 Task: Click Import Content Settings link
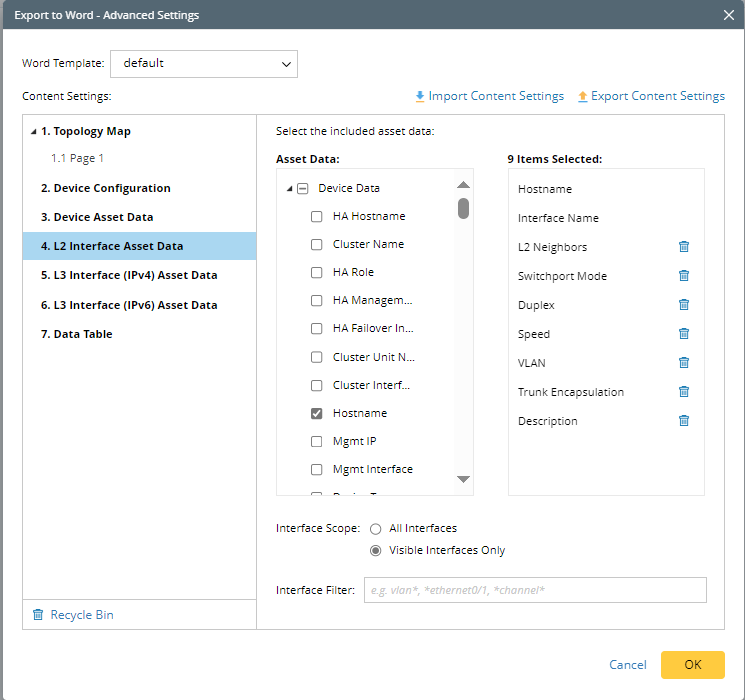489,96
